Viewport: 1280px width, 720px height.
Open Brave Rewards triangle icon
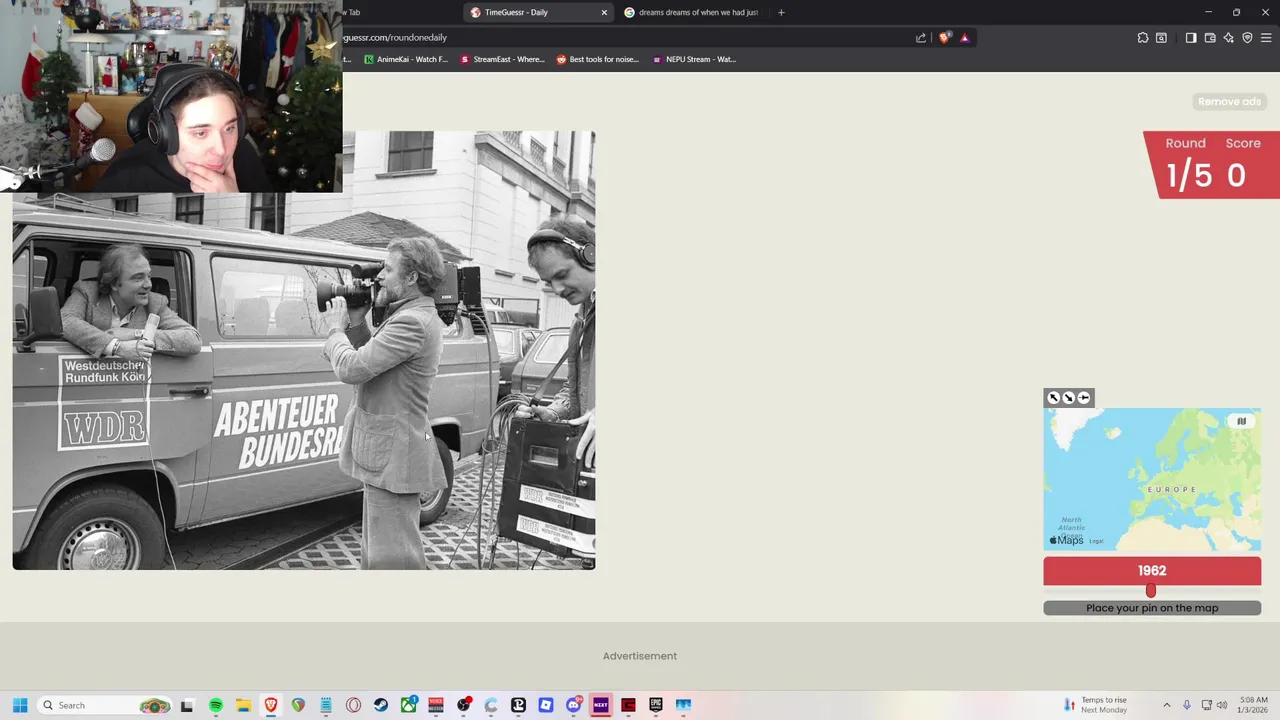click(964, 38)
